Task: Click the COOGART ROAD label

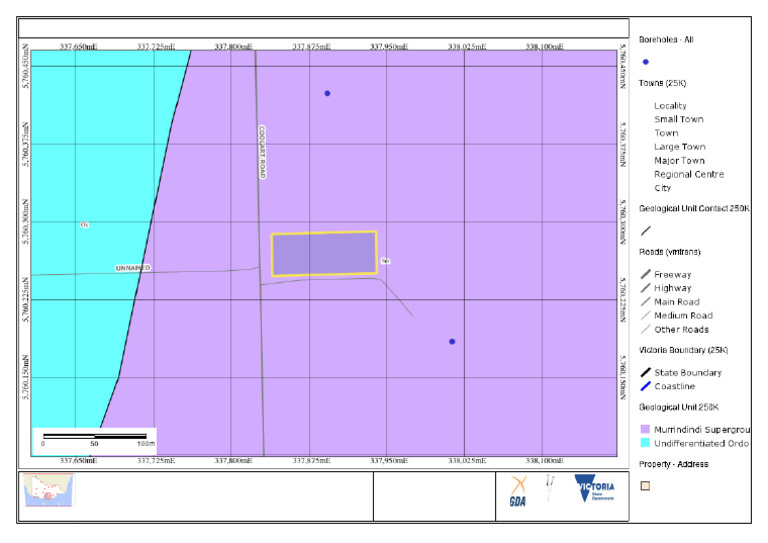Action: point(262,152)
